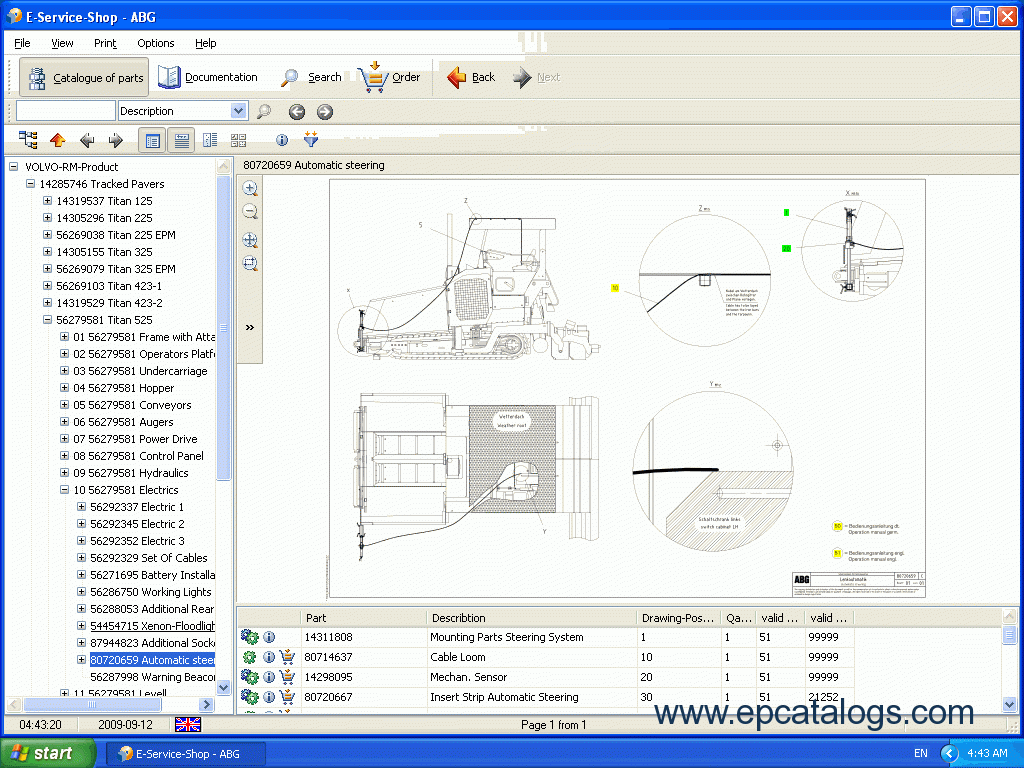This screenshot has width=1024, height=768.
Task: Click the Drawing-Pos column header
Action: pyautogui.click(x=678, y=618)
